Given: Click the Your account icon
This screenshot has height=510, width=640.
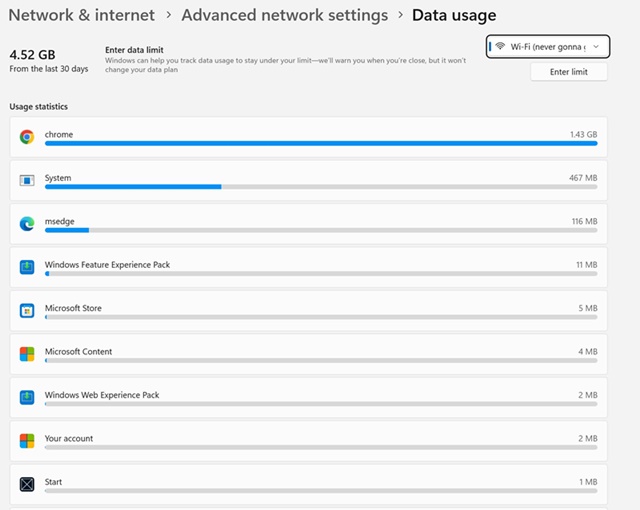Looking at the screenshot, I should point(27,441).
